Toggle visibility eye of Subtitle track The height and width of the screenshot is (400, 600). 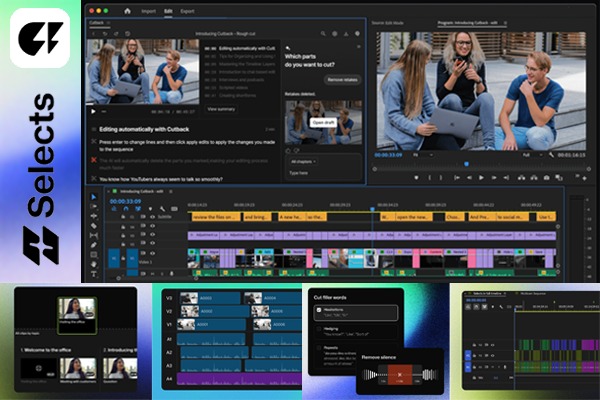click(x=152, y=217)
